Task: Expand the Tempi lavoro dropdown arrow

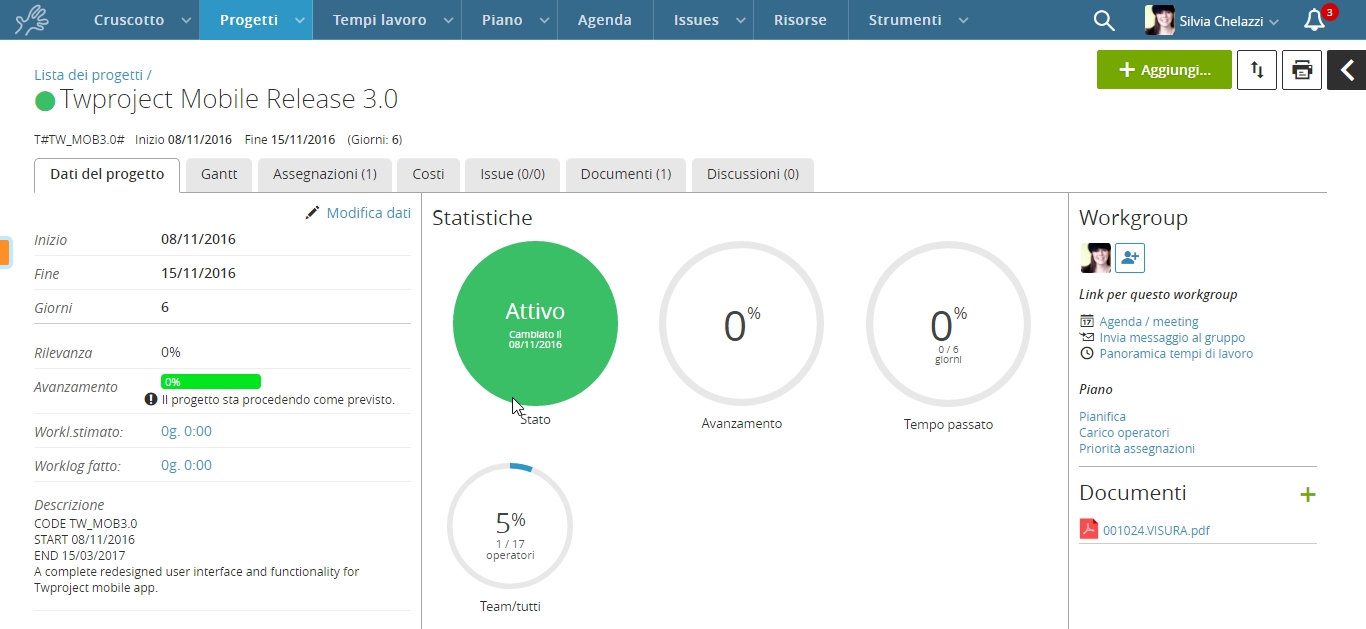Action: 448,21
